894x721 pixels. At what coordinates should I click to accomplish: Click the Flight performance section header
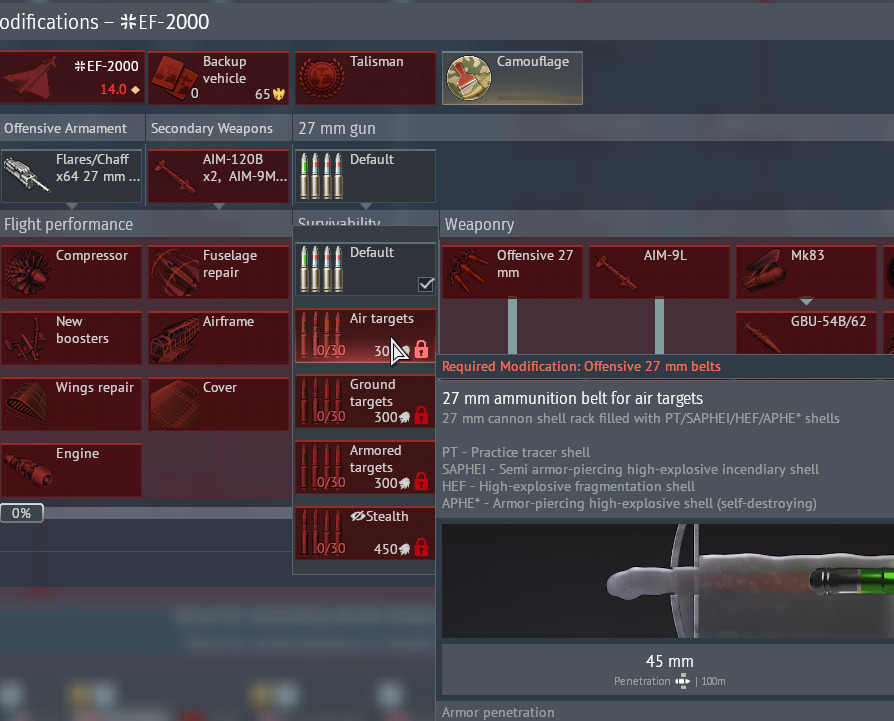68,225
